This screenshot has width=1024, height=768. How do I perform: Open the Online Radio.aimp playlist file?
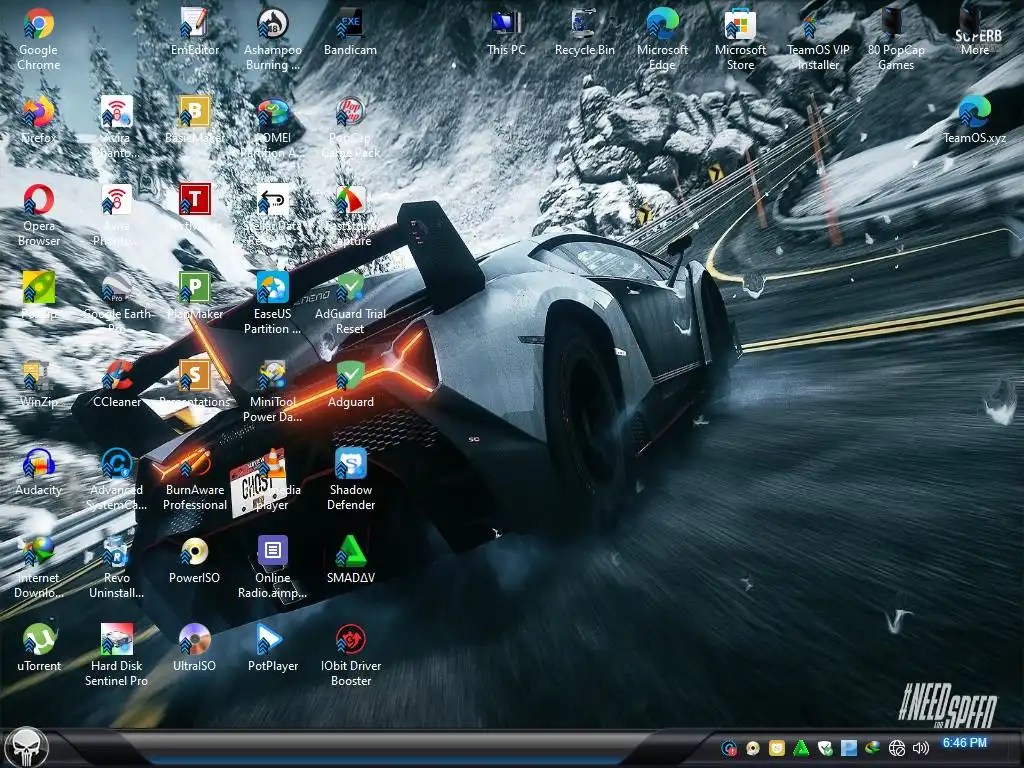click(x=273, y=552)
